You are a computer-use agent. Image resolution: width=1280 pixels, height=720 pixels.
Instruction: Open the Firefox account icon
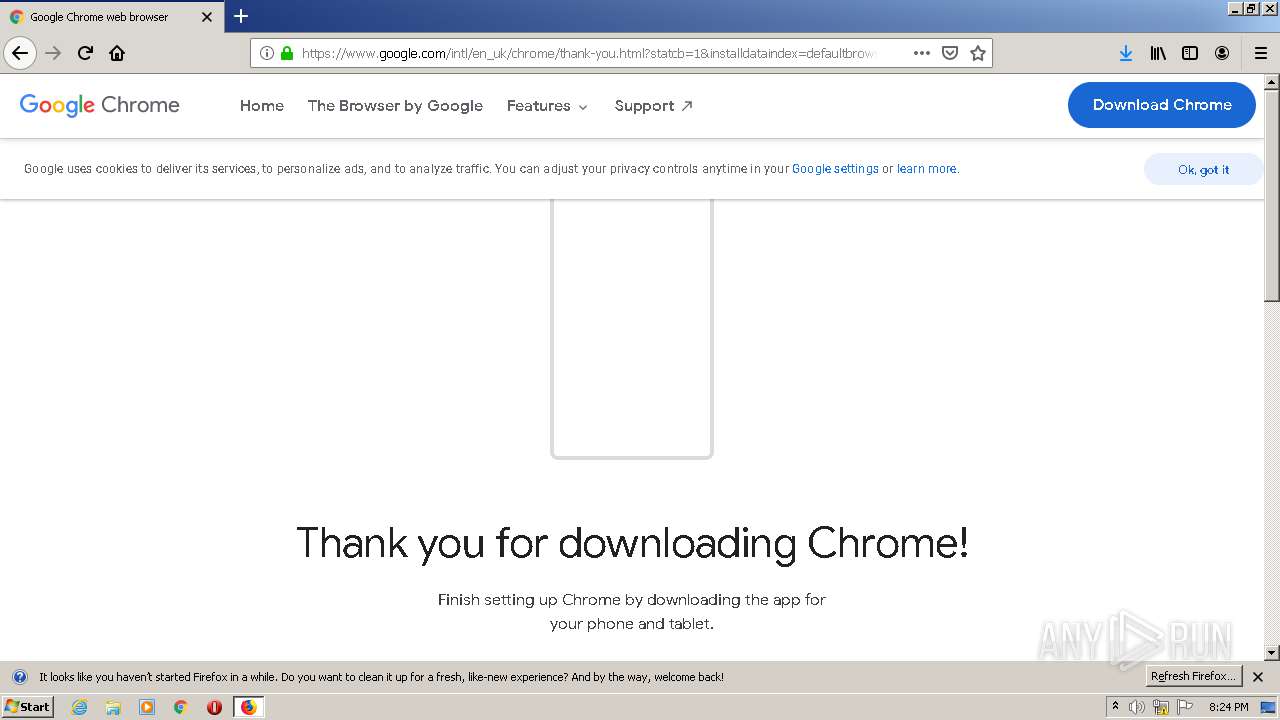1222,53
